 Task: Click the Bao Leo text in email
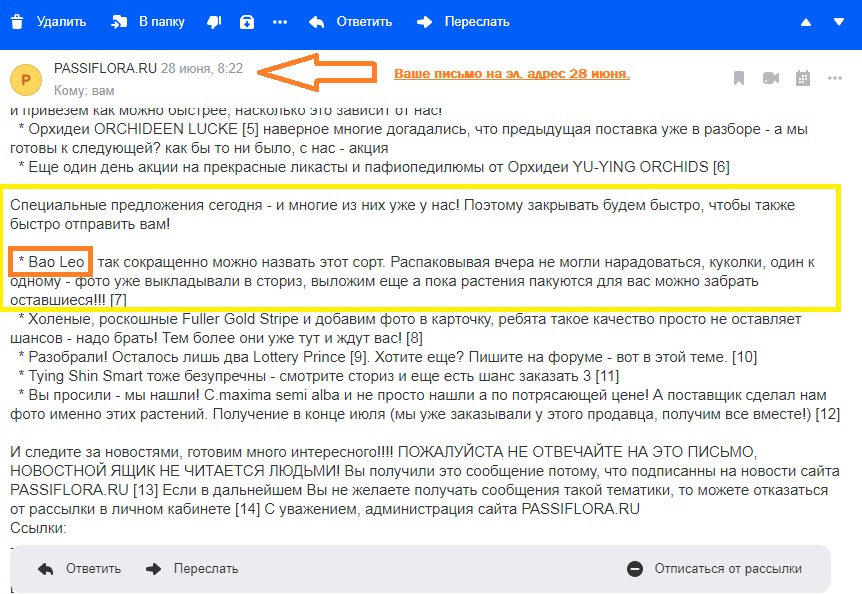53,262
